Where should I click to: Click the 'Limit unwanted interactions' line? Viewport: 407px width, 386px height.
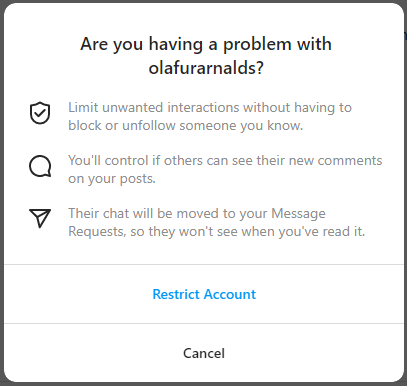coord(210,108)
